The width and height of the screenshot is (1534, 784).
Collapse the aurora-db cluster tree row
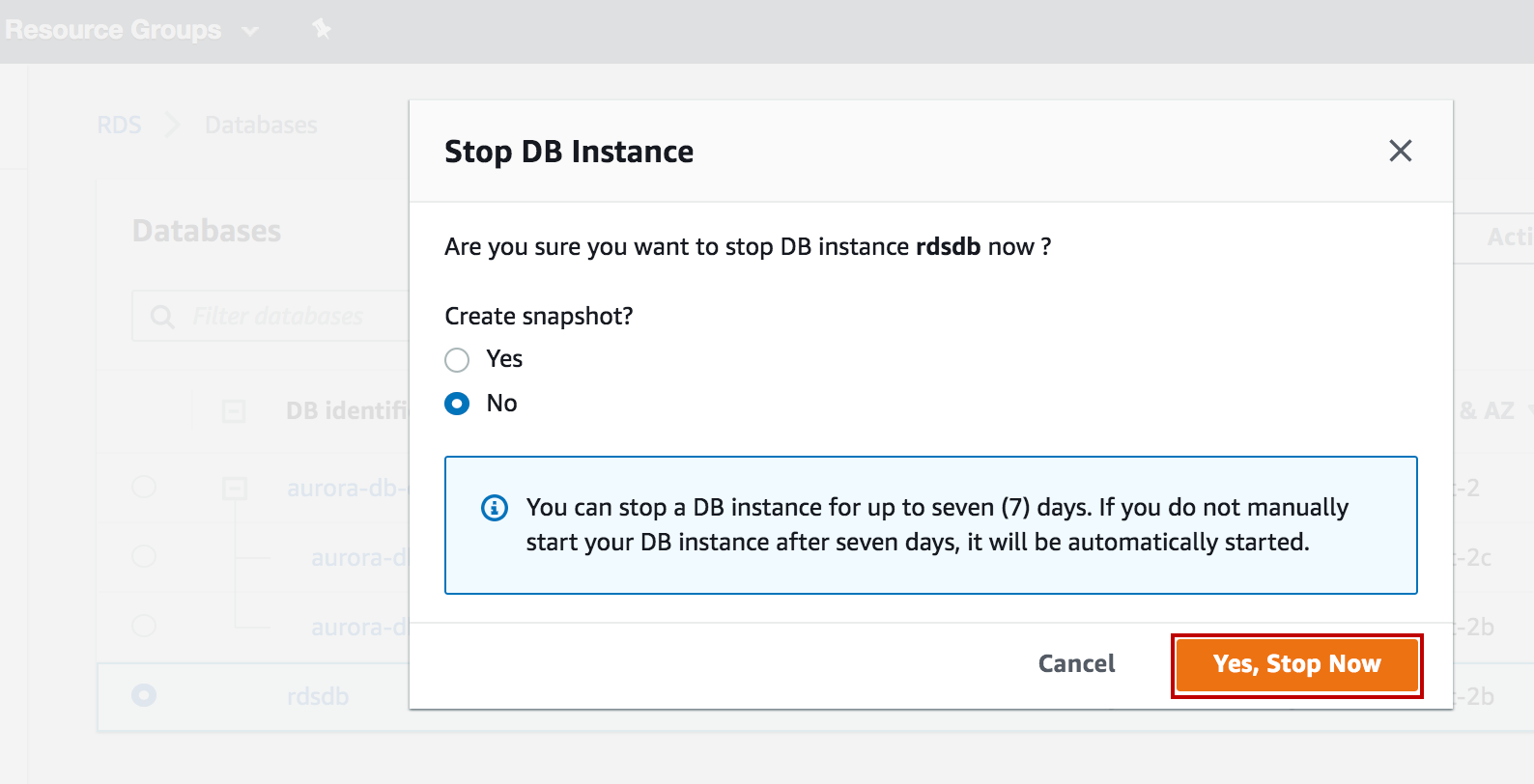(235, 489)
